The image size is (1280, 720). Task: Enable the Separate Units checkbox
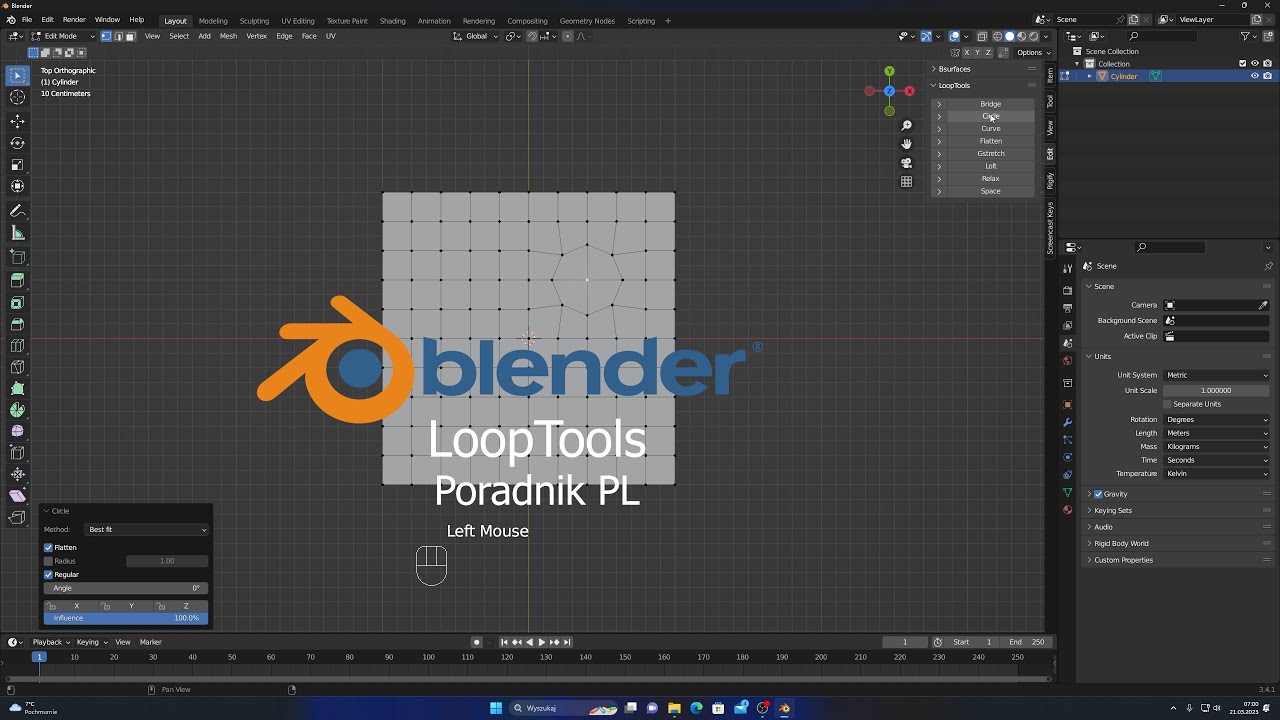pos(1167,404)
